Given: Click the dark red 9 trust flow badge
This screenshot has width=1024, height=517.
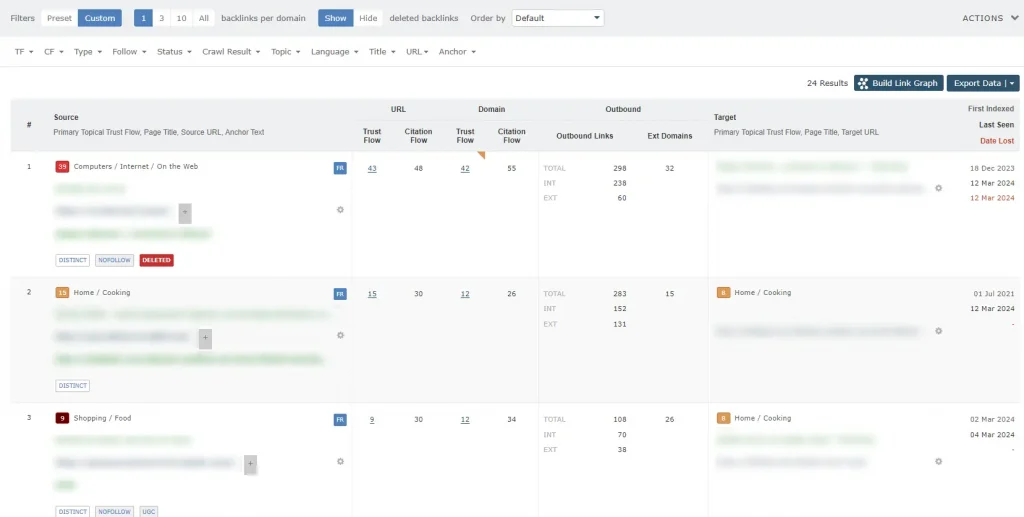Looking at the screenshot, I should coord(62,418).
